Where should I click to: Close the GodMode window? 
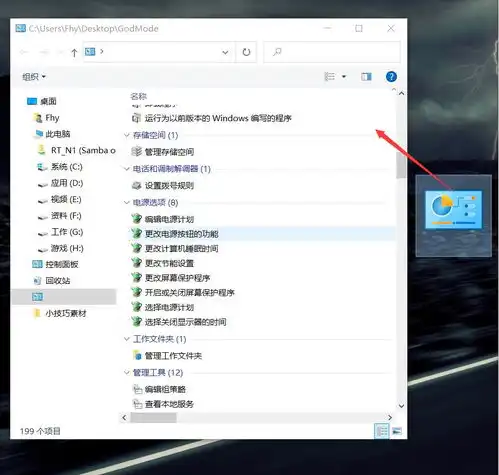click(x=391, y=29)
